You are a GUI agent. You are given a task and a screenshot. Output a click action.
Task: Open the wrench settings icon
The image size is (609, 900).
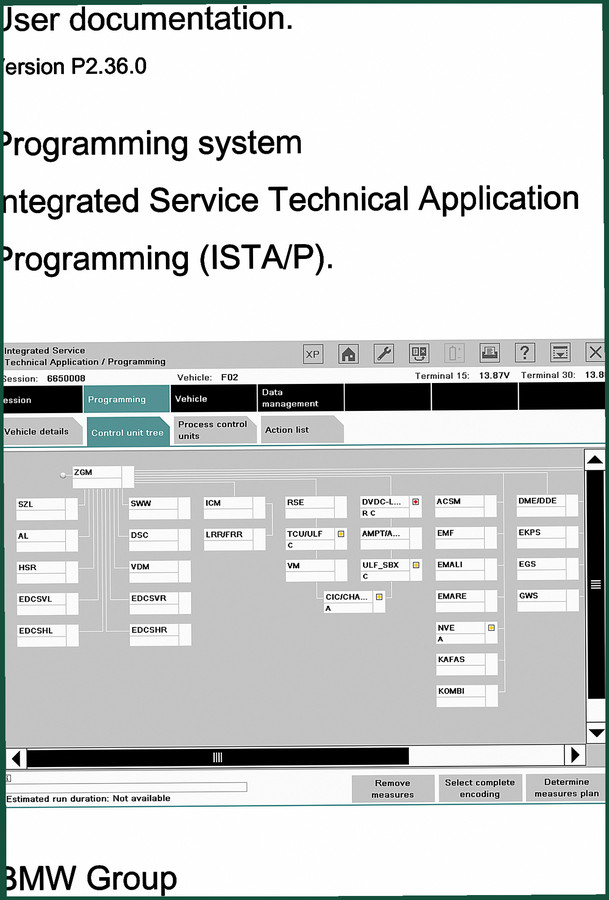(383, 354)
